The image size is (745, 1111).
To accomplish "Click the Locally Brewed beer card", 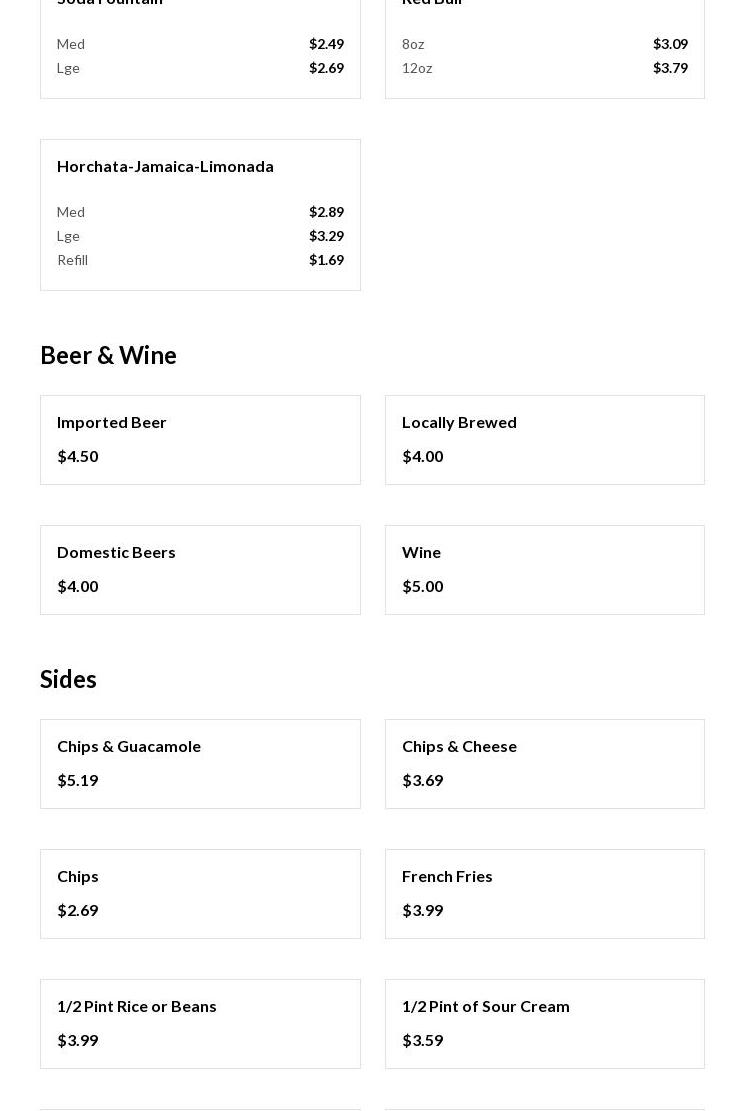I will (x=544, y=439).
